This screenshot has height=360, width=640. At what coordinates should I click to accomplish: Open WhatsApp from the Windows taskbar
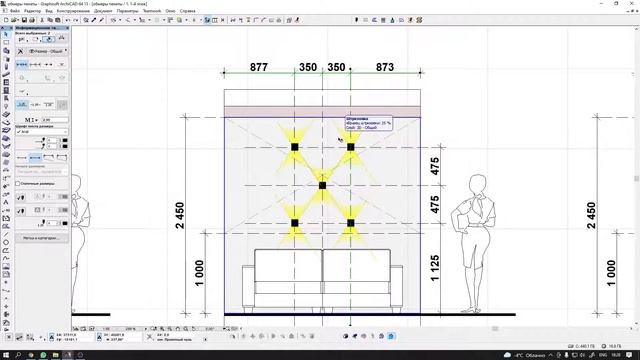pyautogui.click(x=43, y=355)
